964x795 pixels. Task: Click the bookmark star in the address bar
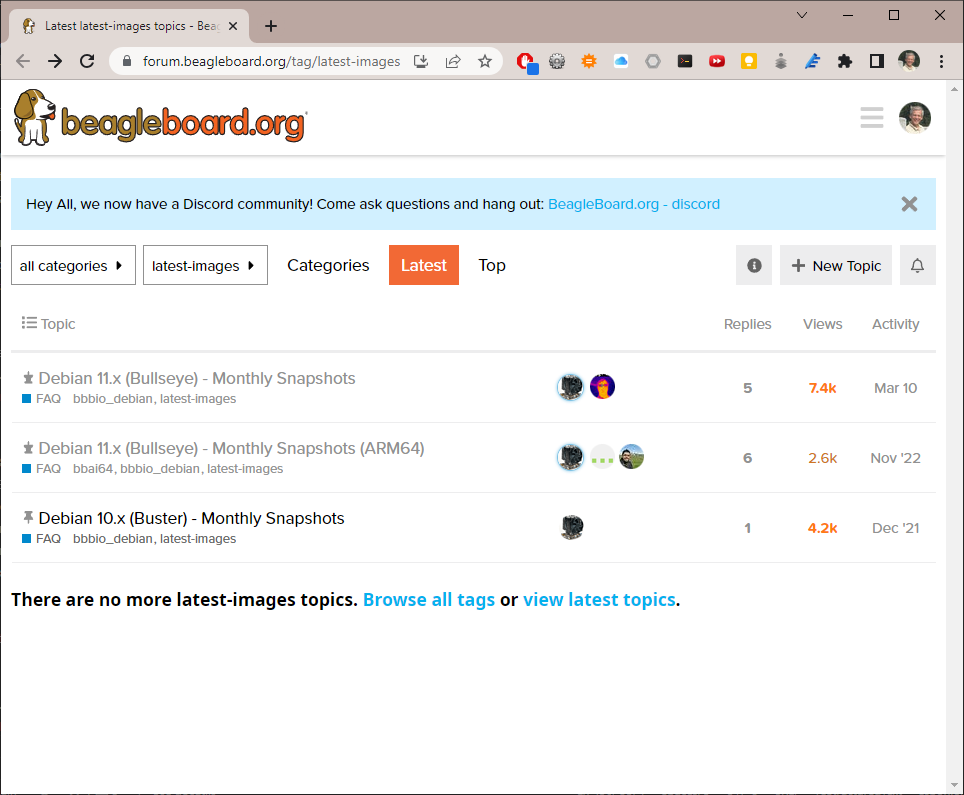point(485,61)
